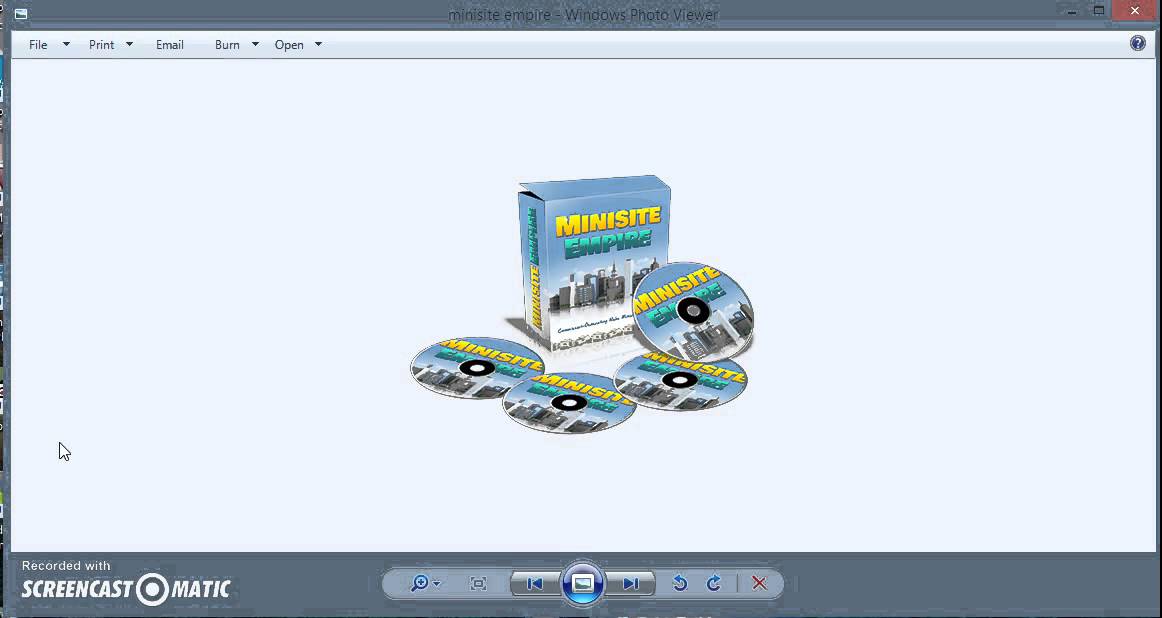
Task: Open the Open menu
Action: tap(289, 45)
